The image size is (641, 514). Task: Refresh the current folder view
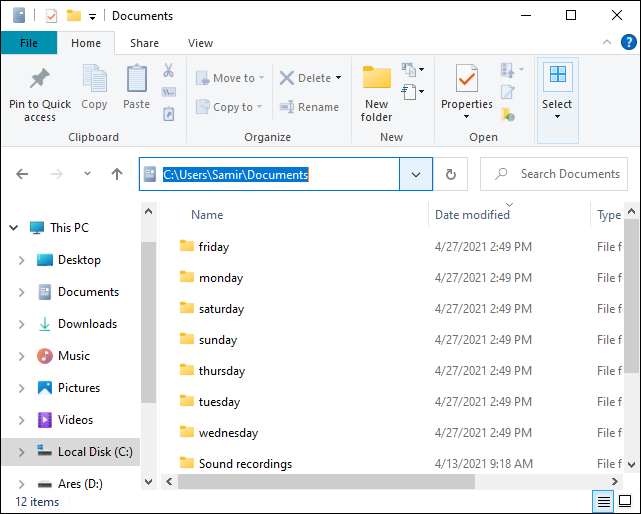[x=451, y=174]
